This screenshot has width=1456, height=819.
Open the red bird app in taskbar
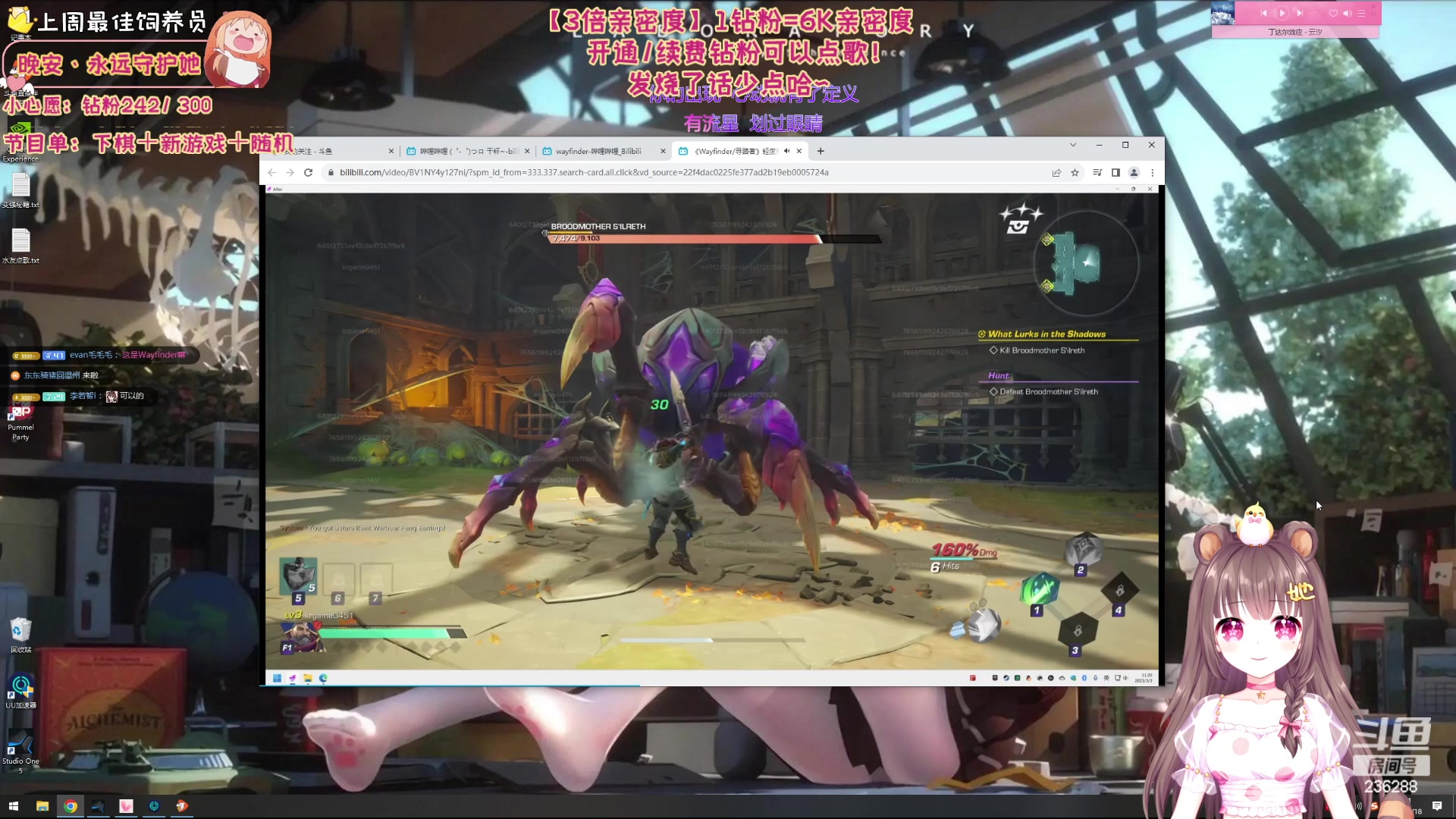click(182, 806)
